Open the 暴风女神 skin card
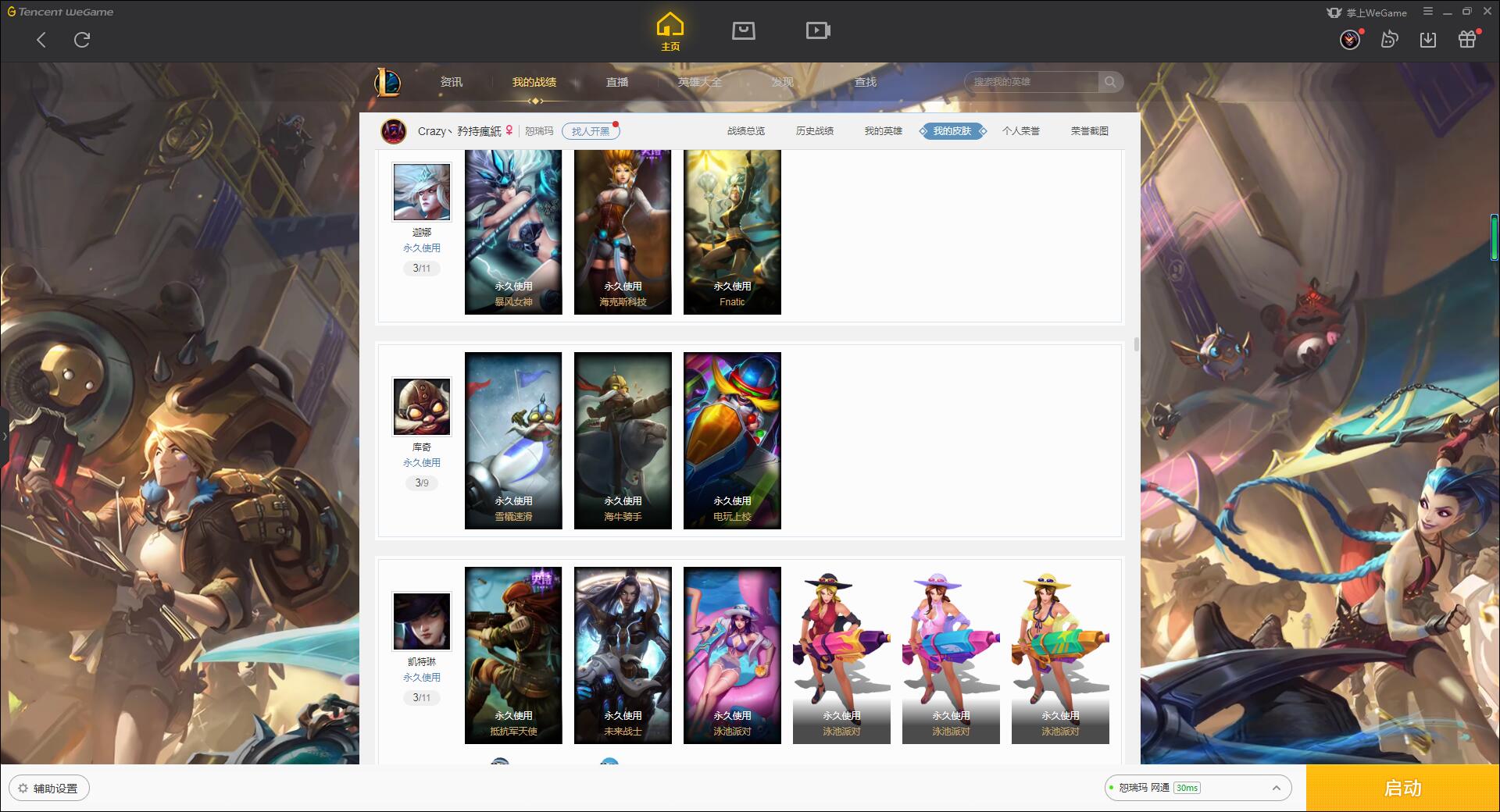Screen dimensions: 1500x812 click(513, 232)
